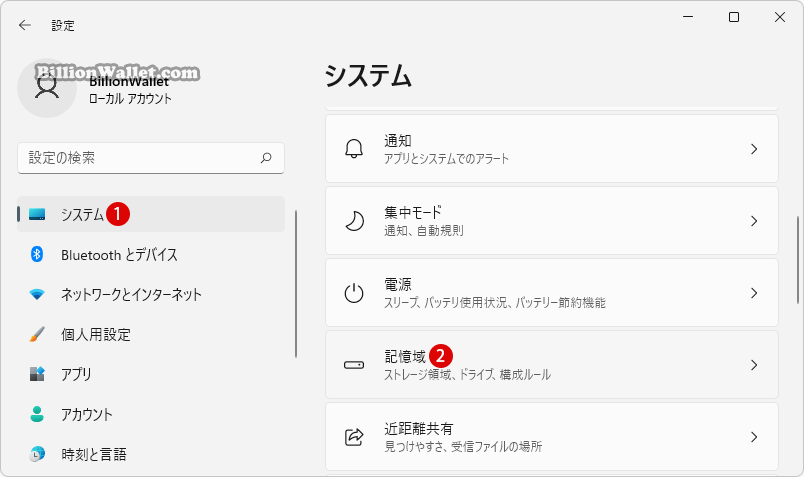Click the ストレージ領域、ドライブ description

click(468, 374)
